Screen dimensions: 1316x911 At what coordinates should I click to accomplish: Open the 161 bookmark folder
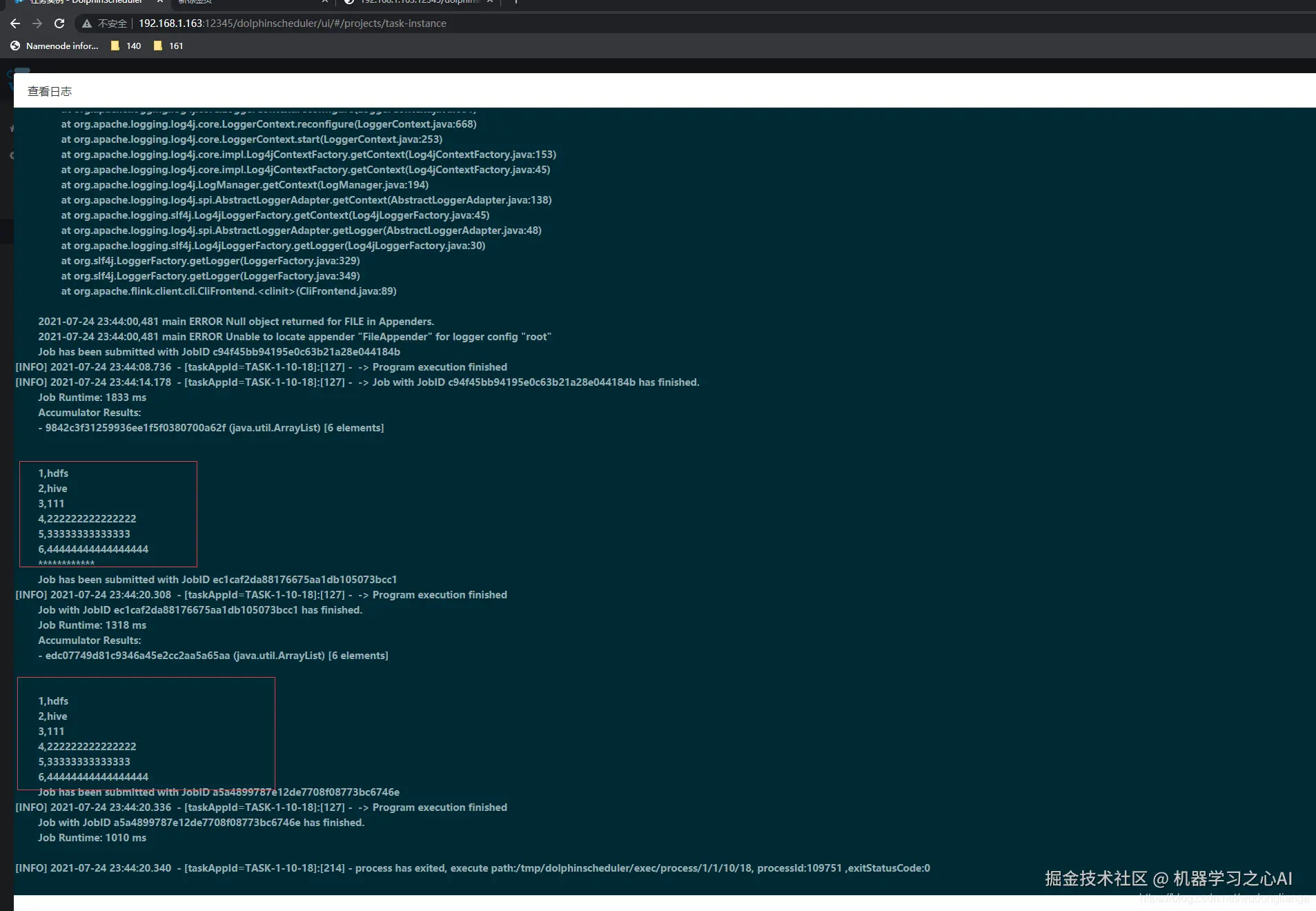pos(168,46)
